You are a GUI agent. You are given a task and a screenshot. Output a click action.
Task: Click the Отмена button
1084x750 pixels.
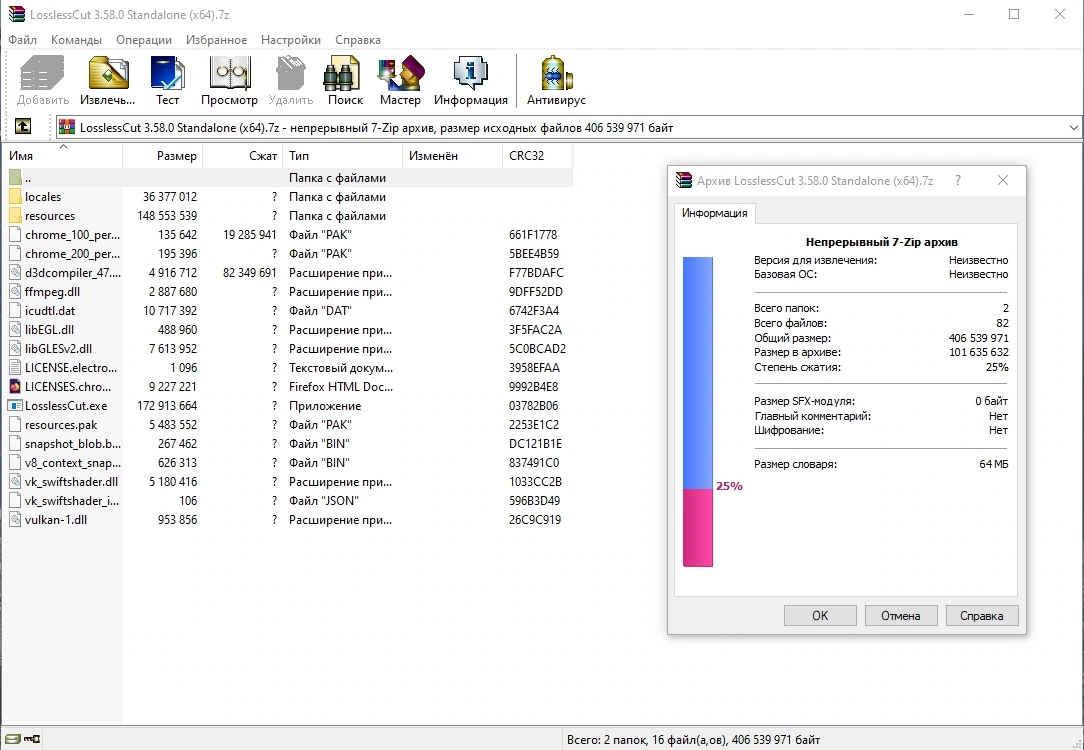pyautogui.click(x=901, y=615)
